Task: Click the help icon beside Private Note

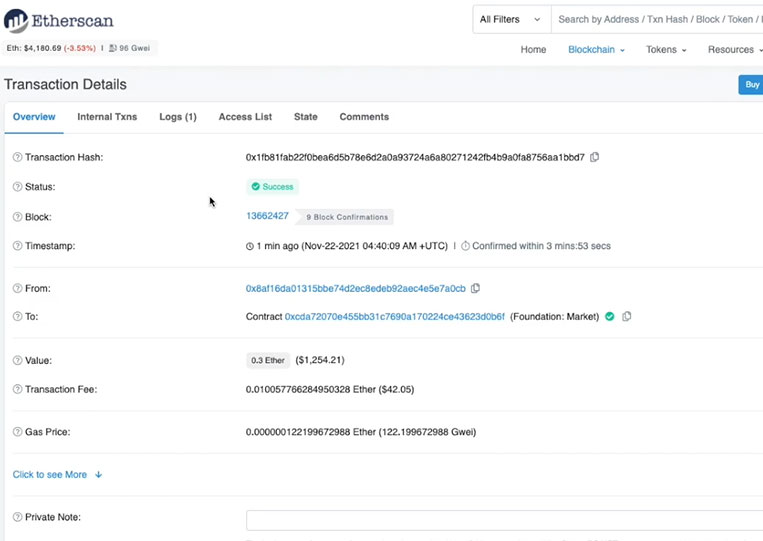Action: click(18, 517)
